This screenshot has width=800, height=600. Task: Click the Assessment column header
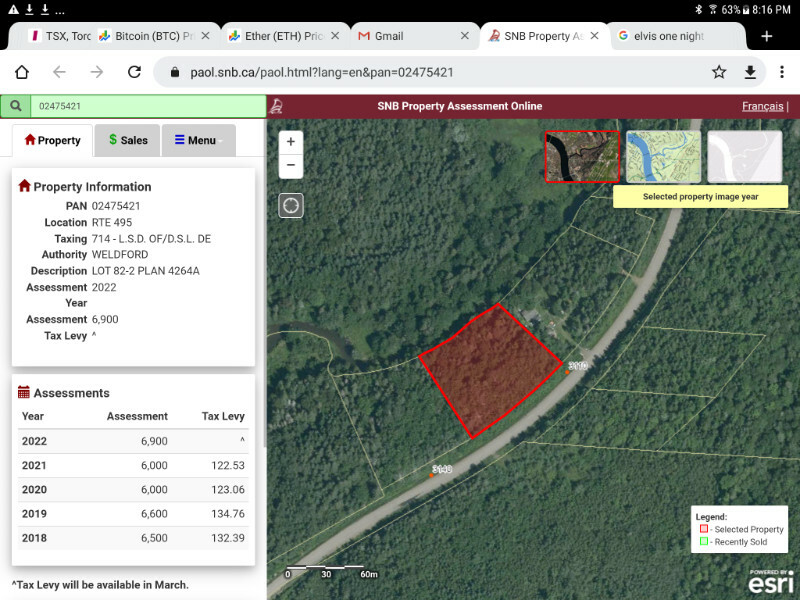click(137, 416)
